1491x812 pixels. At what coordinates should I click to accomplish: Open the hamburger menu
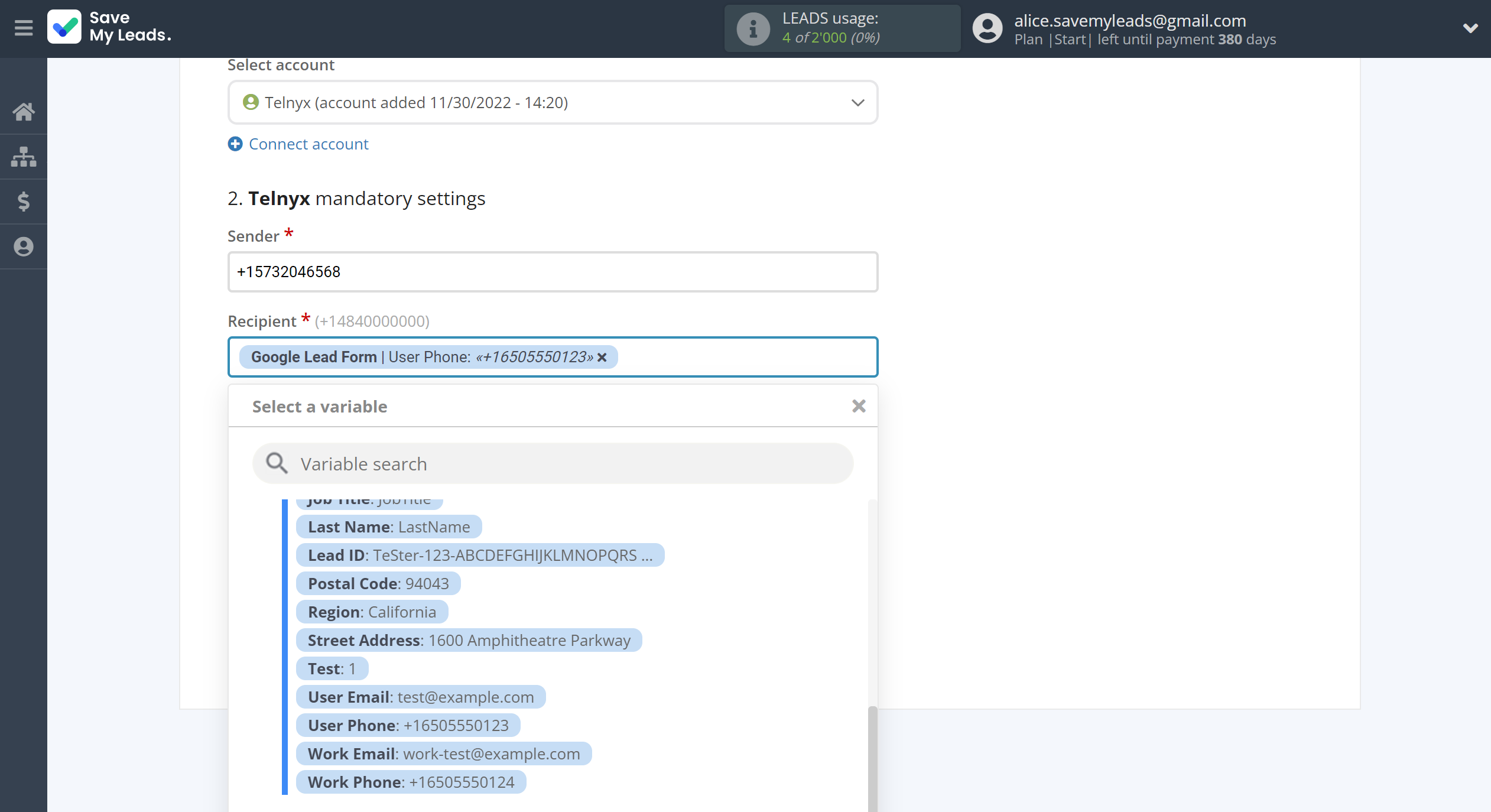[24, 28]
